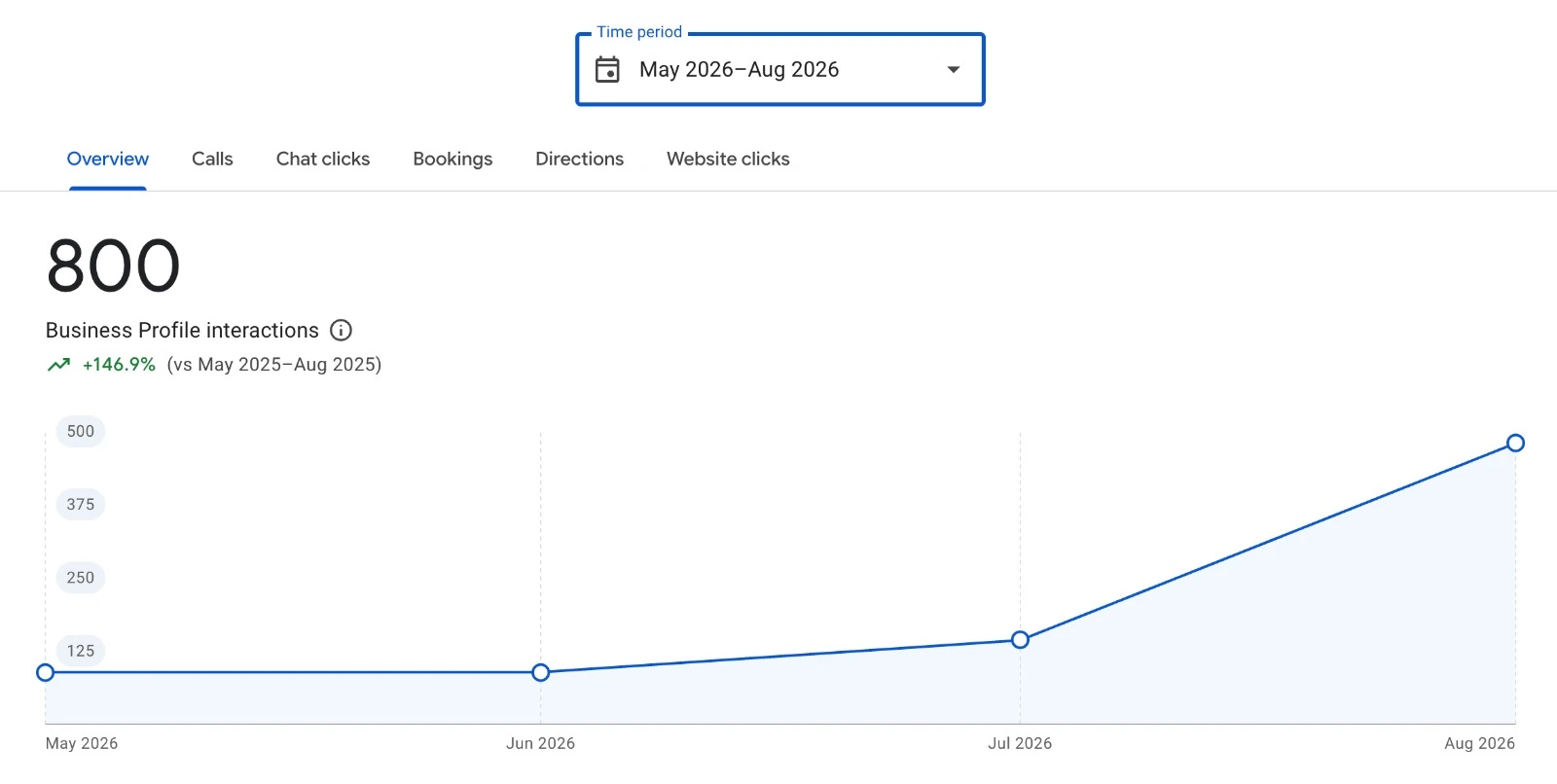Screen dimensions: 1557x784
Task: Click the green upward trend arrow icon
Action: coord(58,365)
